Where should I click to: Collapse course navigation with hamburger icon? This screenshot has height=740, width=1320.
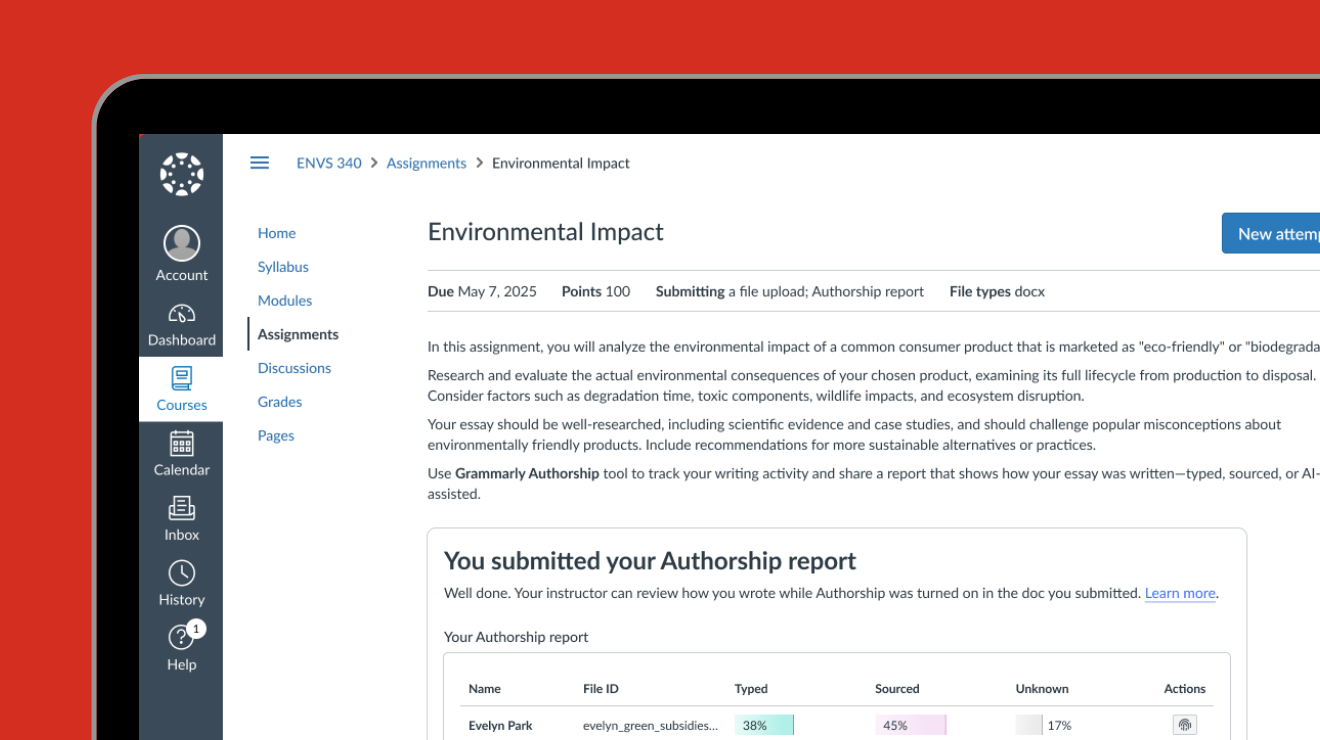coord(259,162)
